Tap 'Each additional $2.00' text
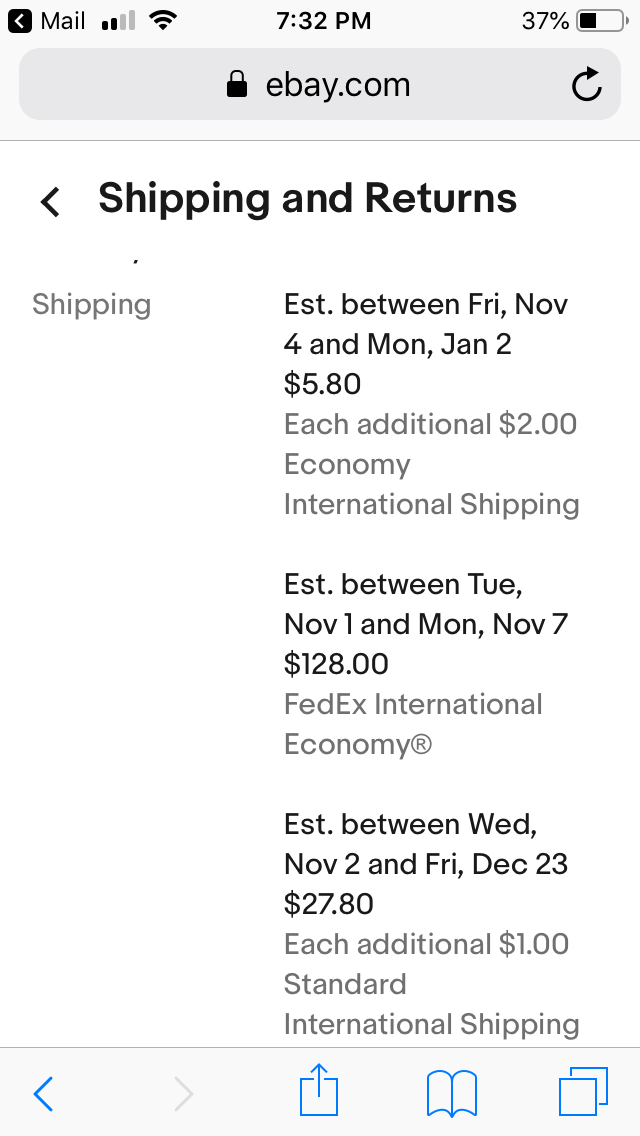This screenshot has height=1136, width=640. click(x=431, y=424)
